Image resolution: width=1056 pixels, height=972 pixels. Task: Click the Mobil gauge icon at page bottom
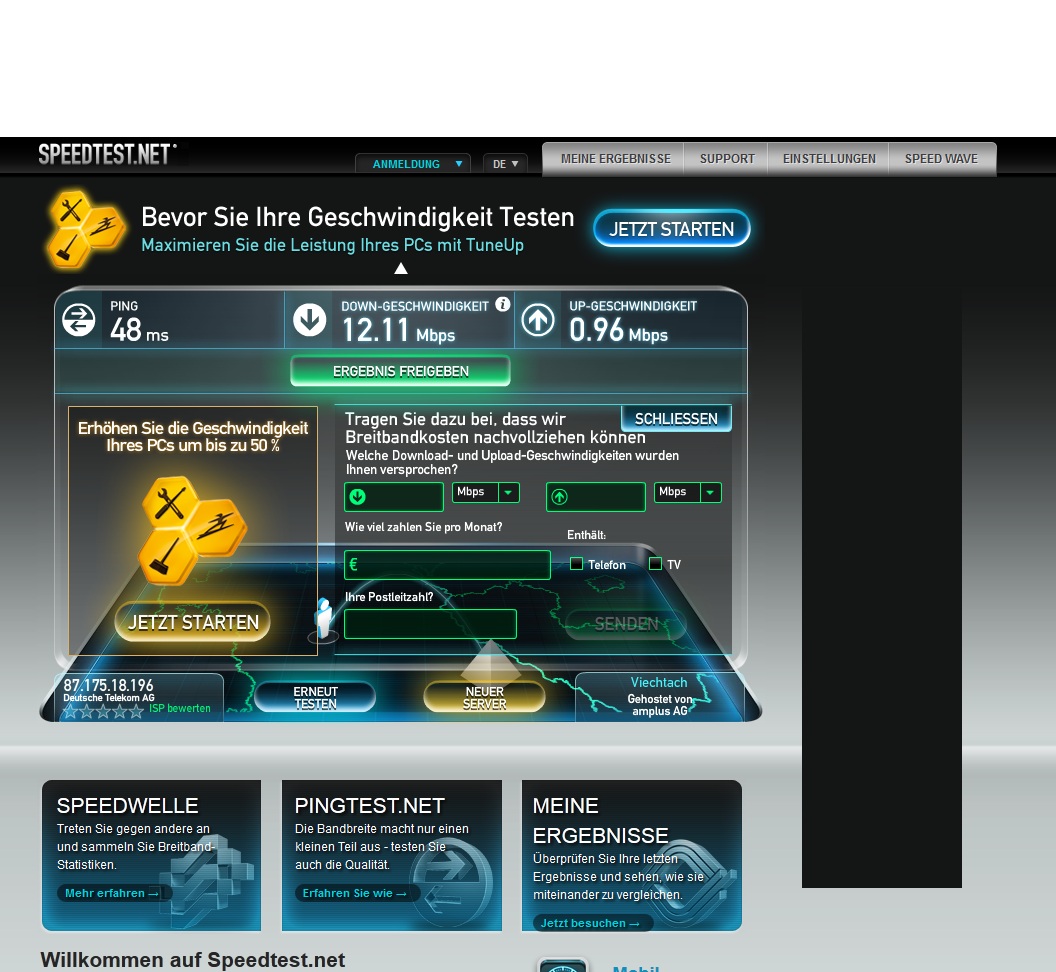coord(562,965)
